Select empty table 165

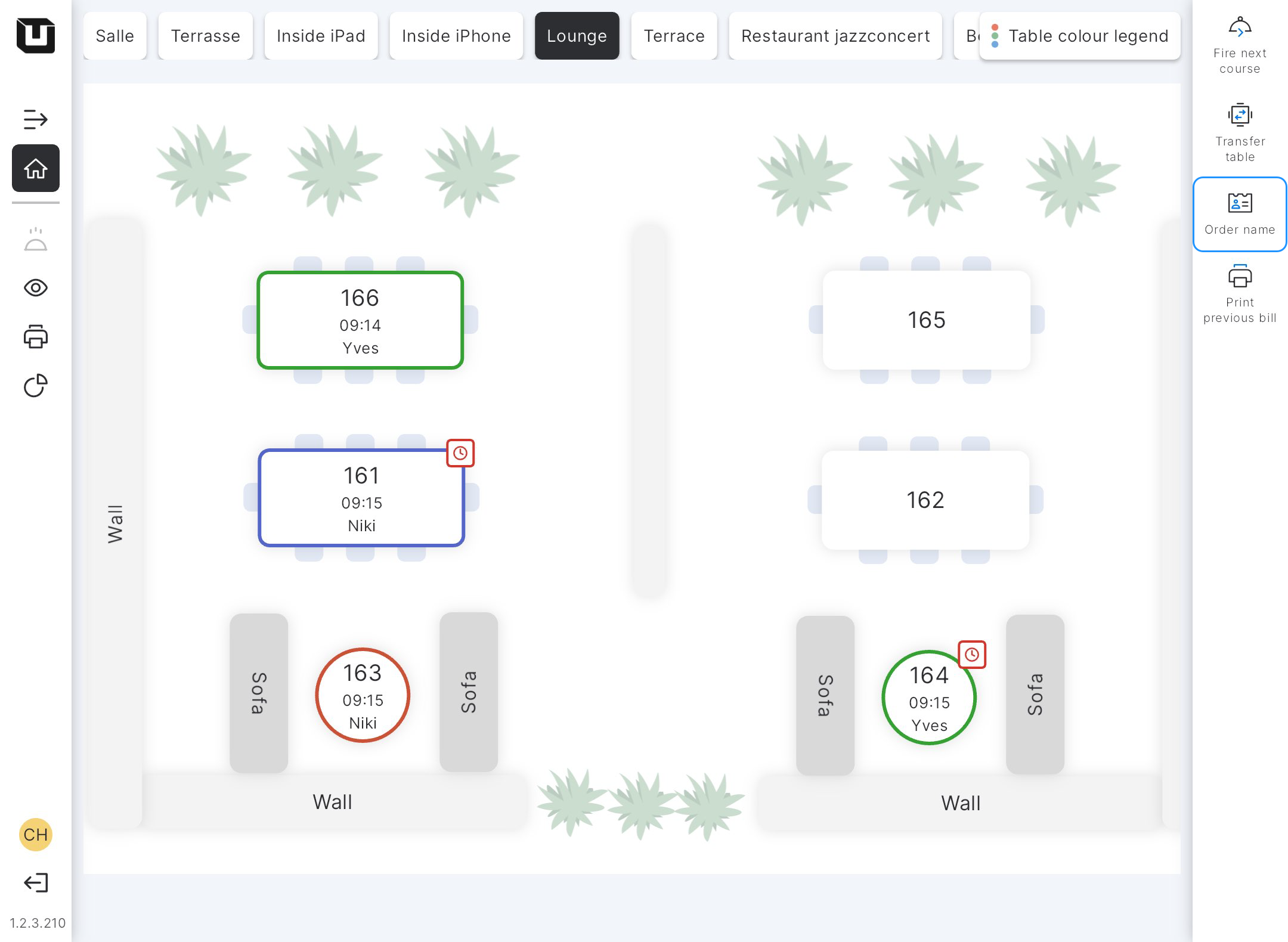pyautogui.click(x=926, y=320)
